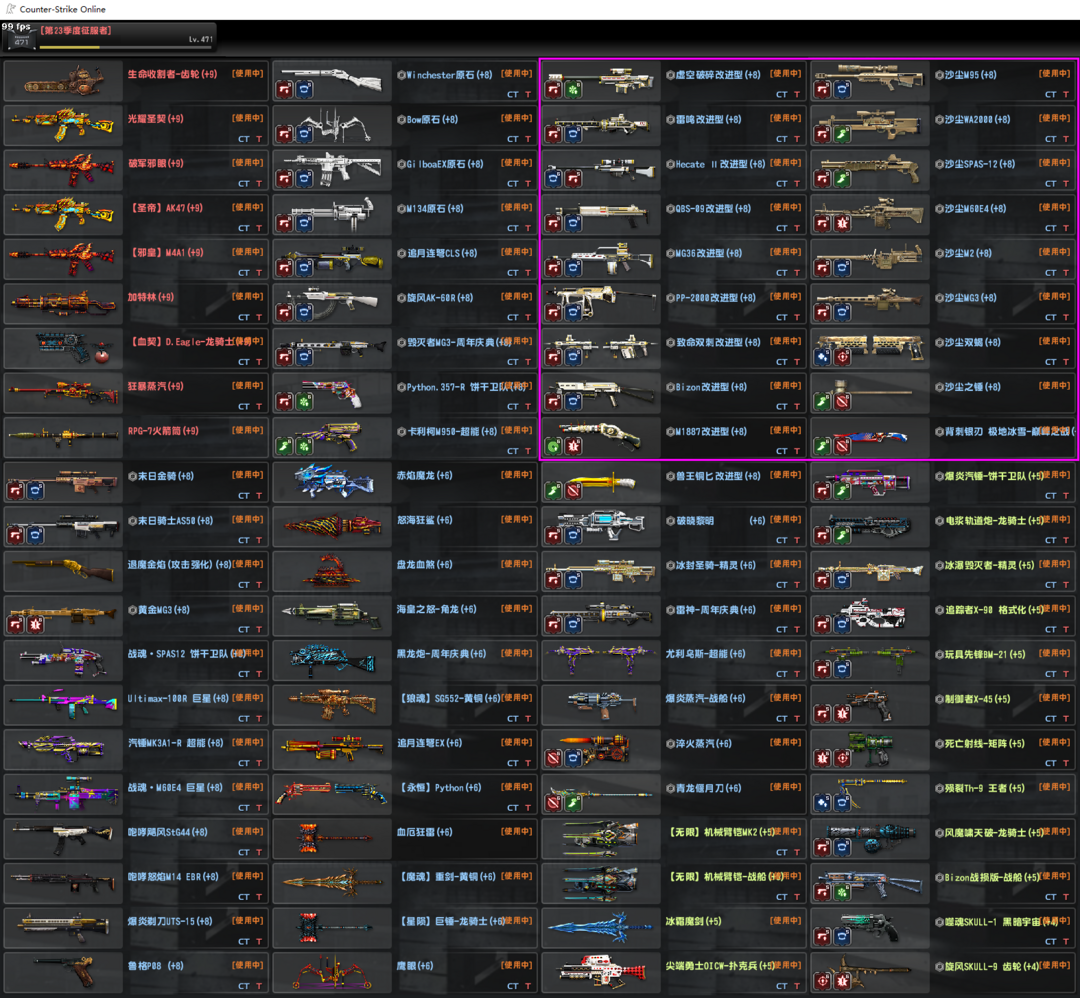Click green boot icon on 沙尘WA2000
This screenshot has width=1080, height=998.
842,135
